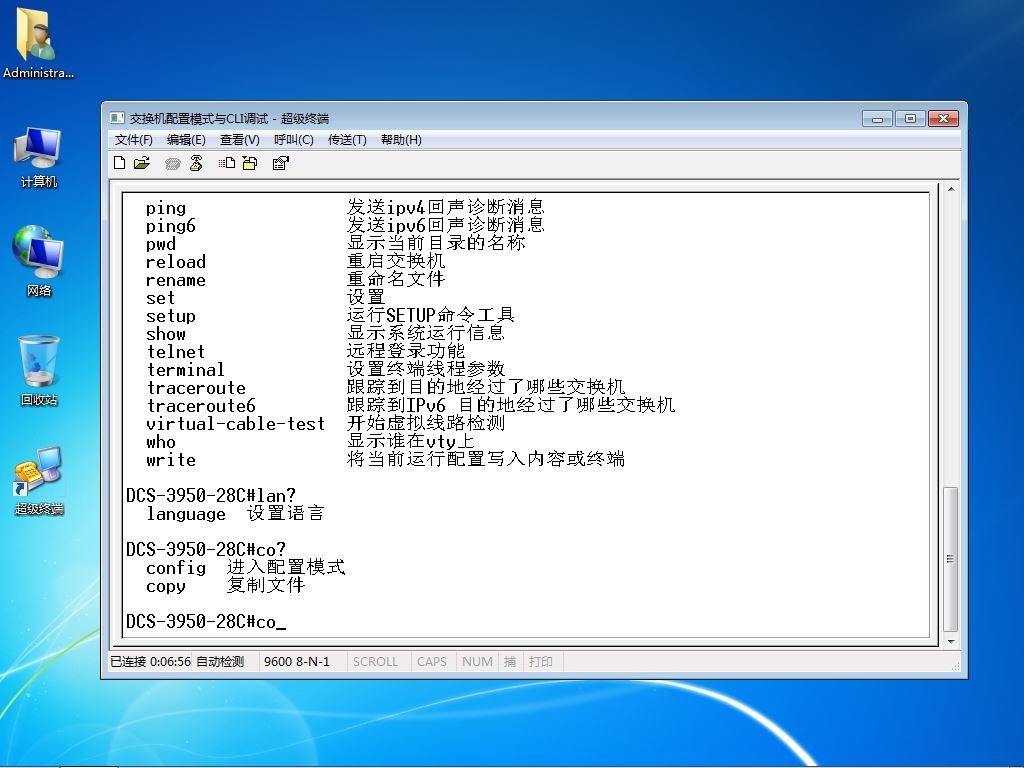Open the 编辑(E) menu
1024x768 pixels.
[x=186, y=140]
